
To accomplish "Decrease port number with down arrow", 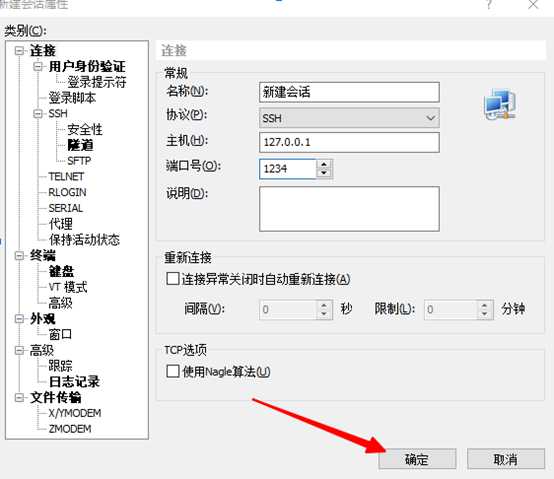I will [x=324, y=173].
